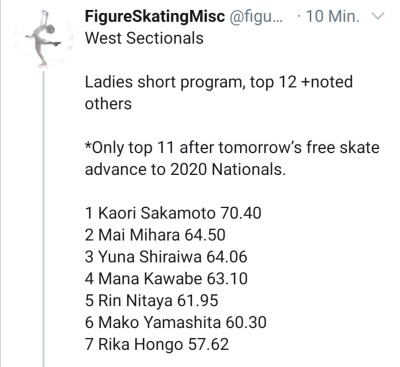
Task: Click the Rin Nitaya 61.95 entry
Action: tap(151, 301)
